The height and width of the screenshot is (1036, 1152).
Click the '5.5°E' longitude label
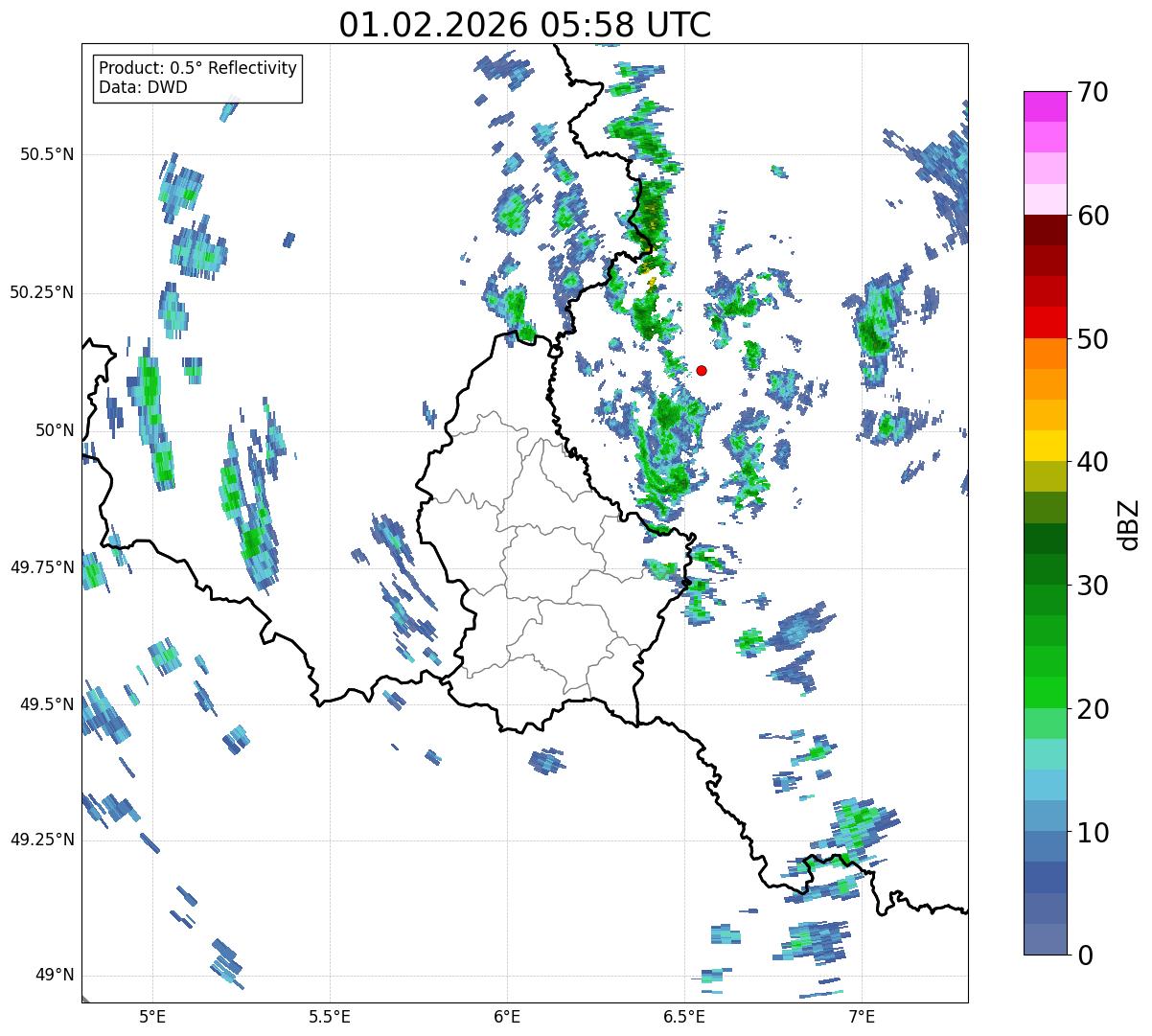coord(330,1016)
